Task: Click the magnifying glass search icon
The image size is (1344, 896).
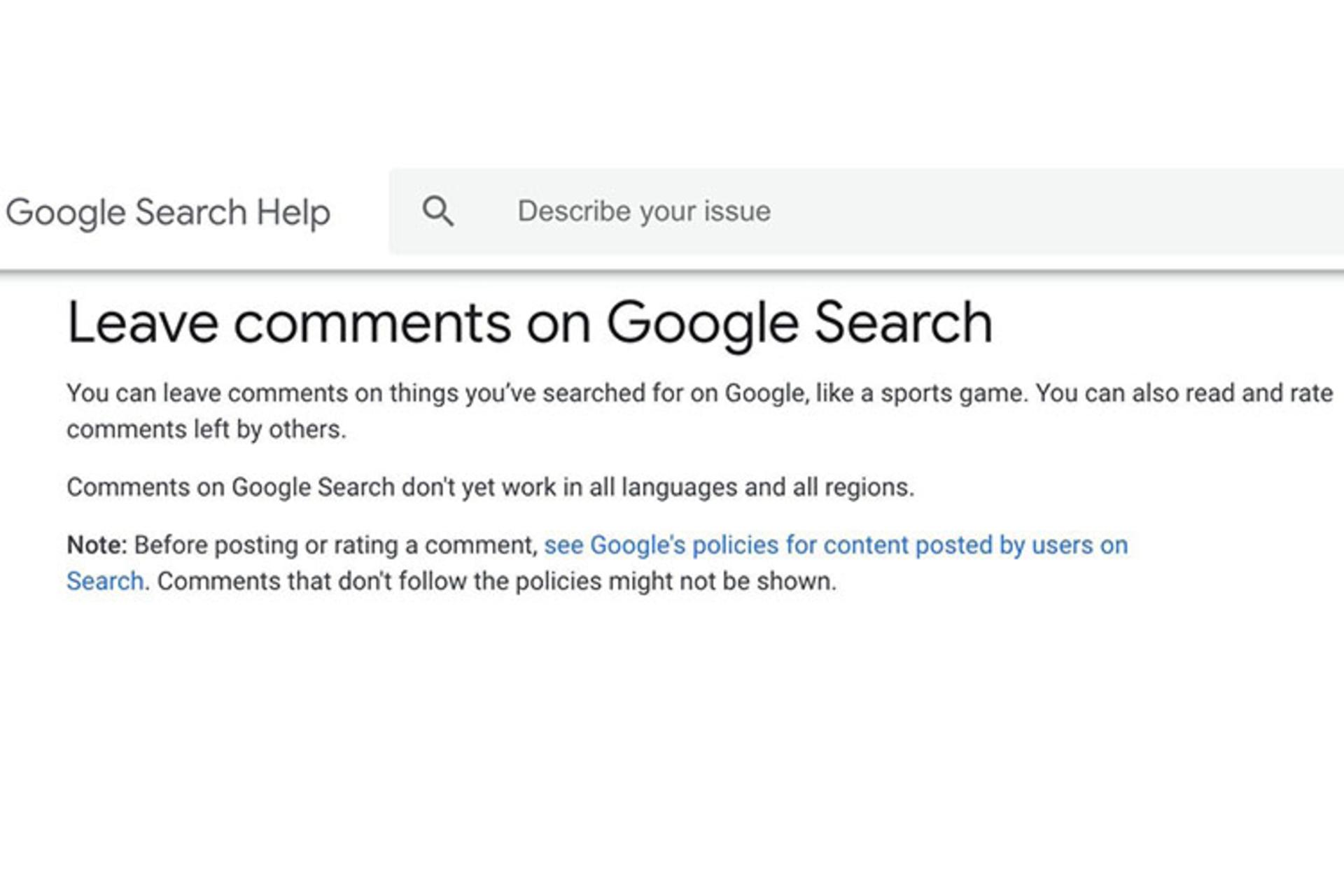Action: click(438, 211)
